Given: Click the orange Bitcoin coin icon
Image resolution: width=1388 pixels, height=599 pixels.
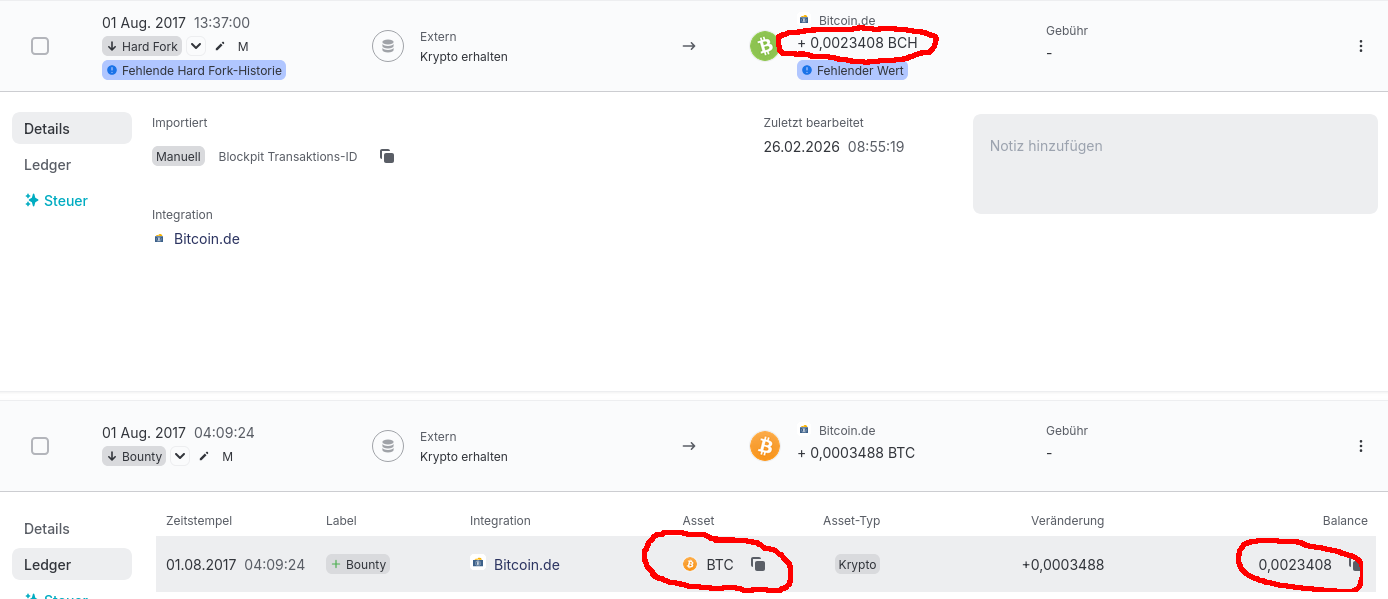Looking at the screenshot, I should (765, 446).
